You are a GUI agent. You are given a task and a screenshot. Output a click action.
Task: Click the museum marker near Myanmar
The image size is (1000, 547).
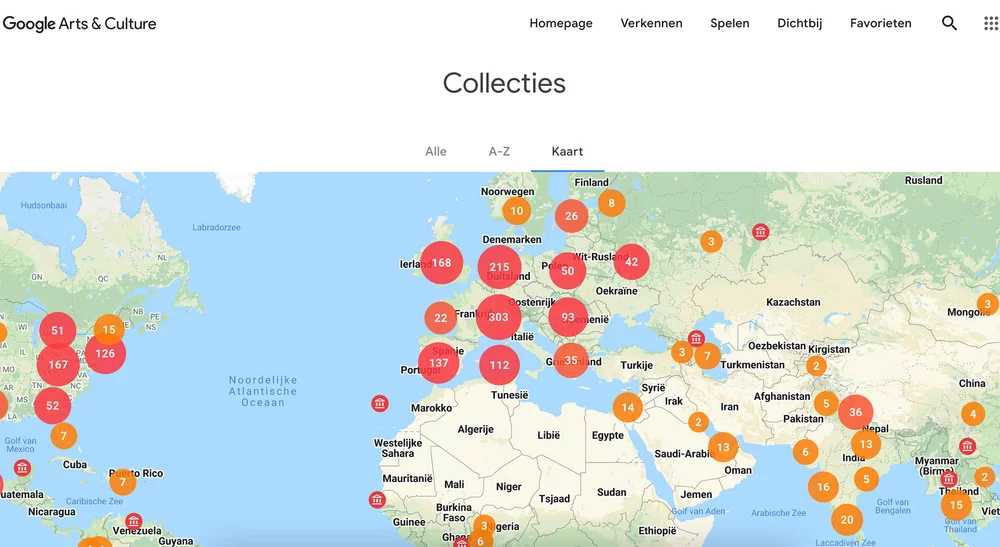point(967,446)
